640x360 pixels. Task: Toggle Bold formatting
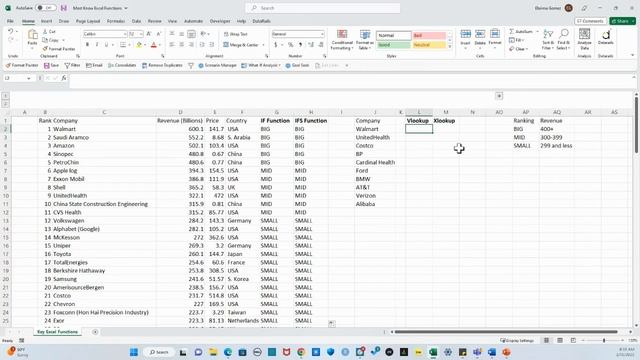[87, 44]
